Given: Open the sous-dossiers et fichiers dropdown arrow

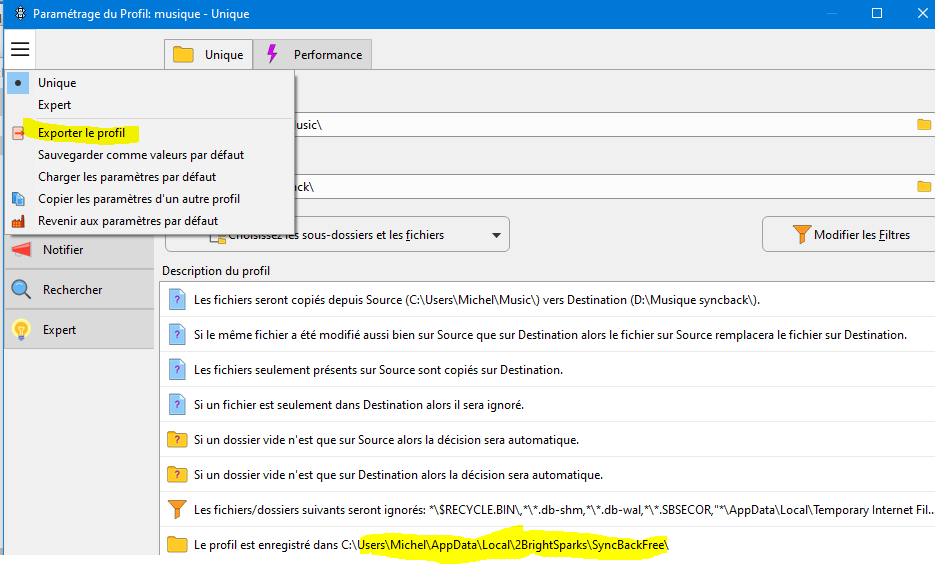Looking at the screenshot, I should coord(496,235).
